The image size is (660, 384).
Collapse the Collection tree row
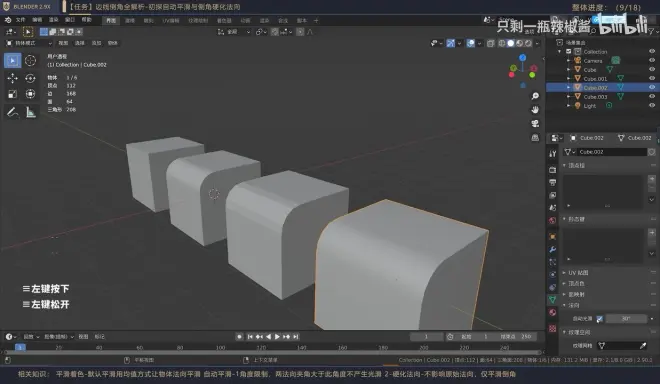[x=560, y=51]
